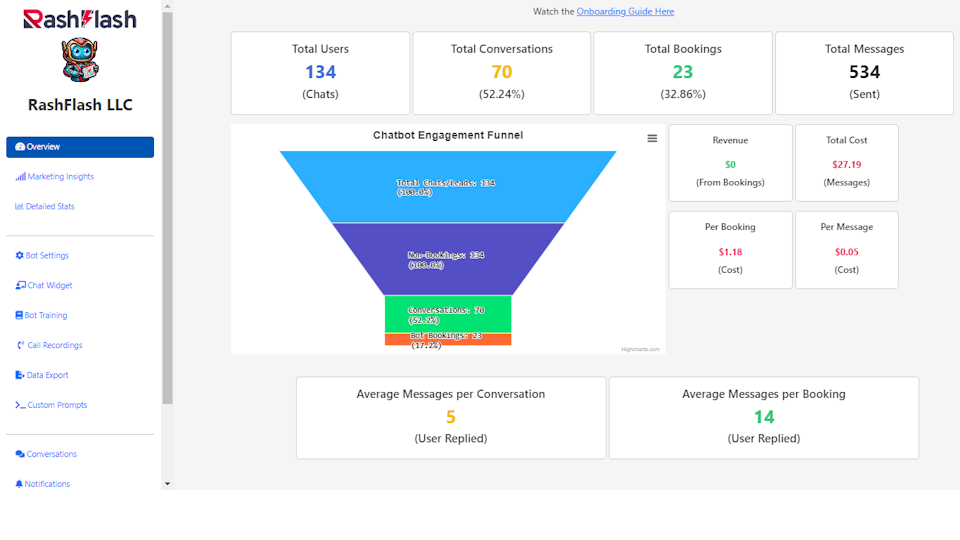Open the funnel chart hamburger menu
The height and width of the screenshot is (540, 960).
pyautogui.click(x=652, y=139)
